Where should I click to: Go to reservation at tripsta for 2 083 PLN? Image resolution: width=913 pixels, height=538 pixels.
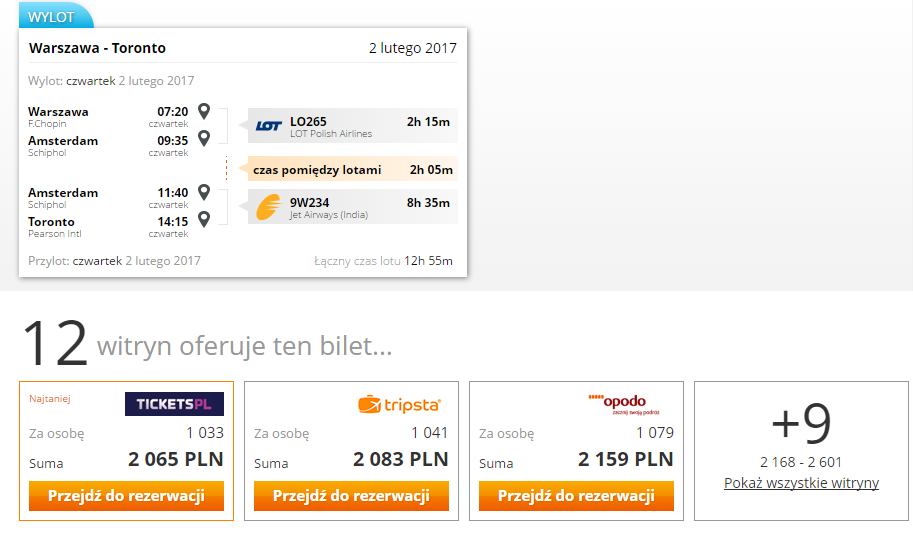click(351, 496)
